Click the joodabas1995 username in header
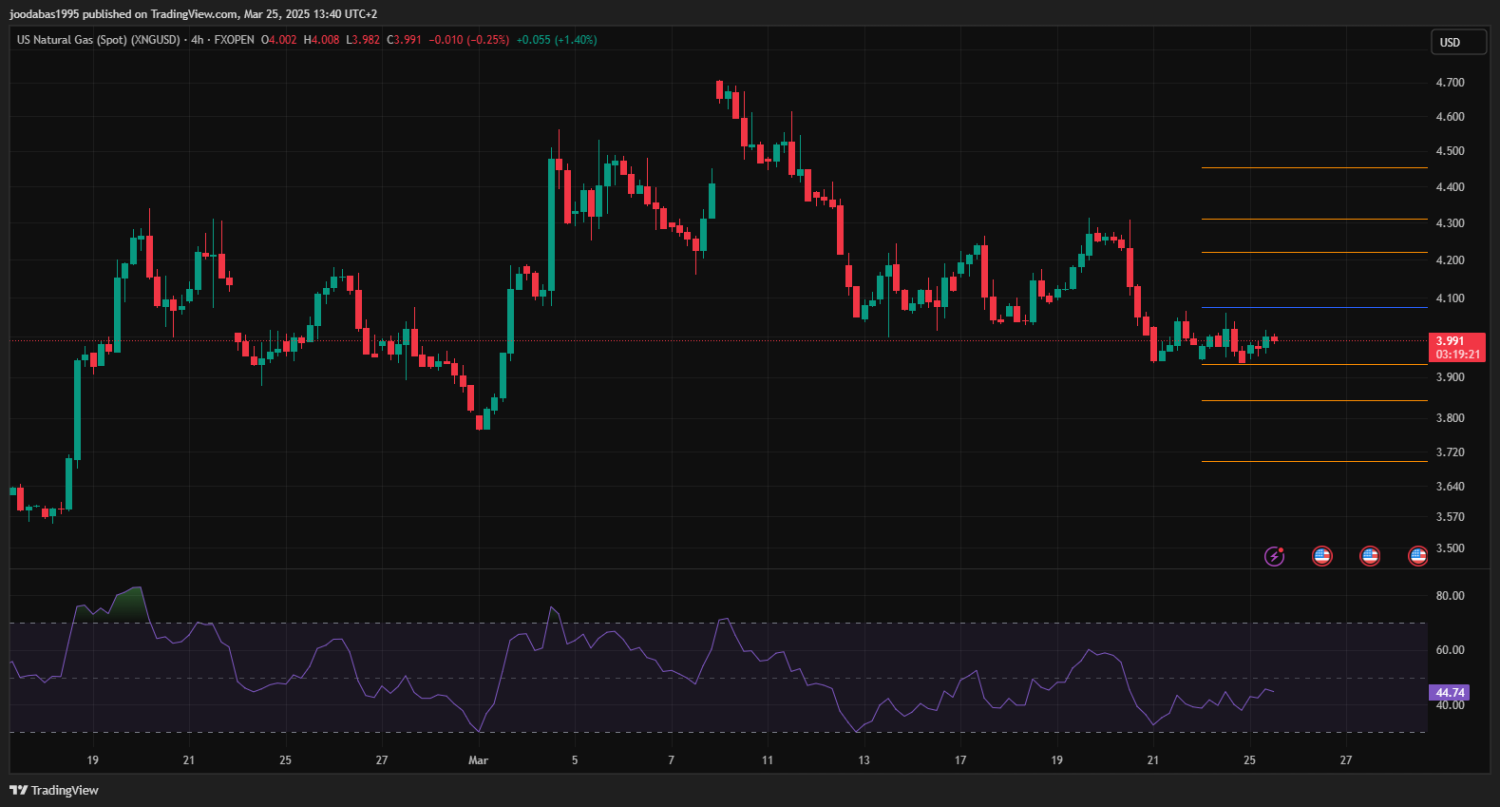This screenshot has width=1500, height=807. (x=46, y=14)
